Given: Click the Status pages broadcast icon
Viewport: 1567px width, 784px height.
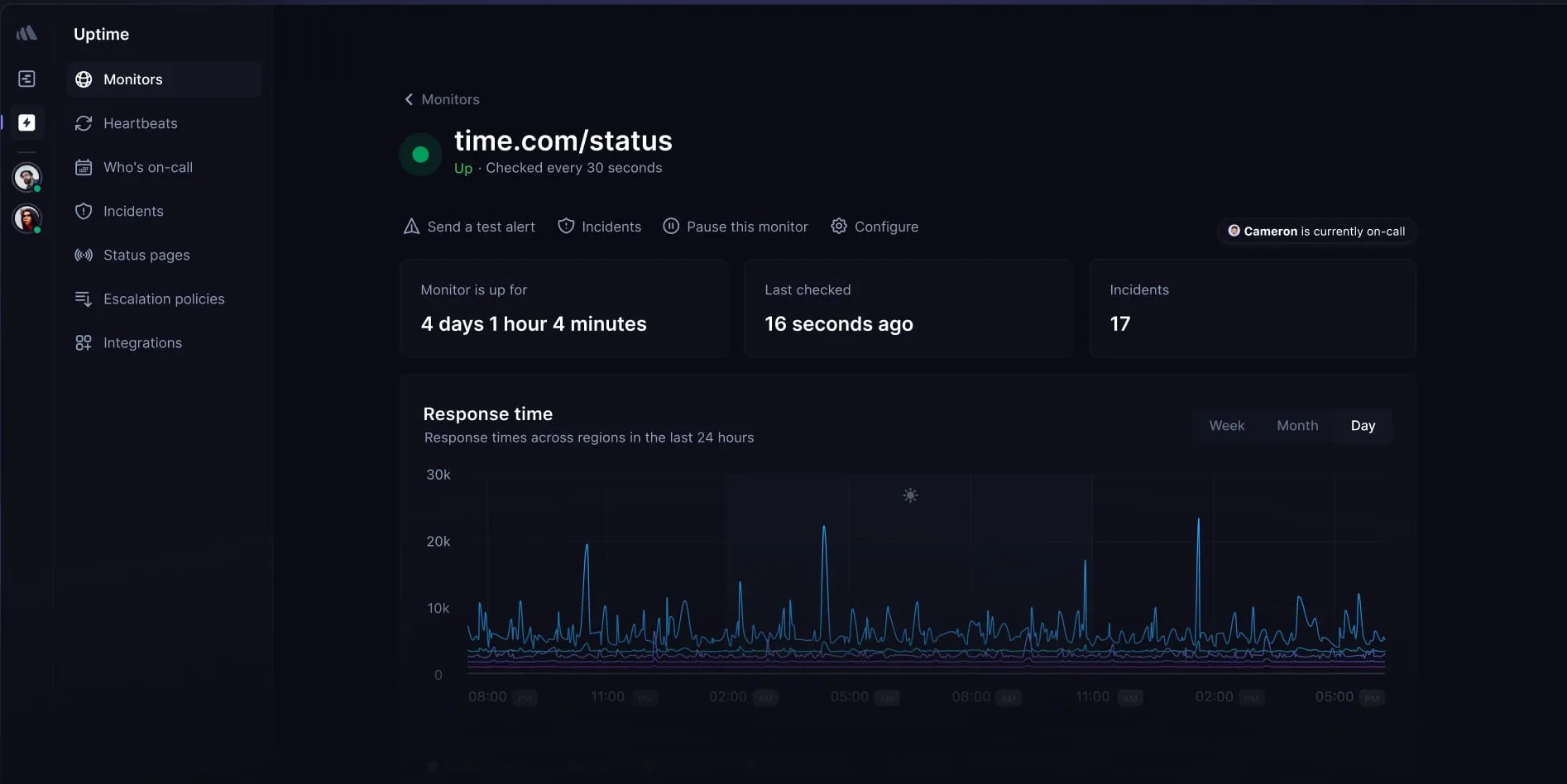Looking at the screenshot, I should (x=84, y=255).
